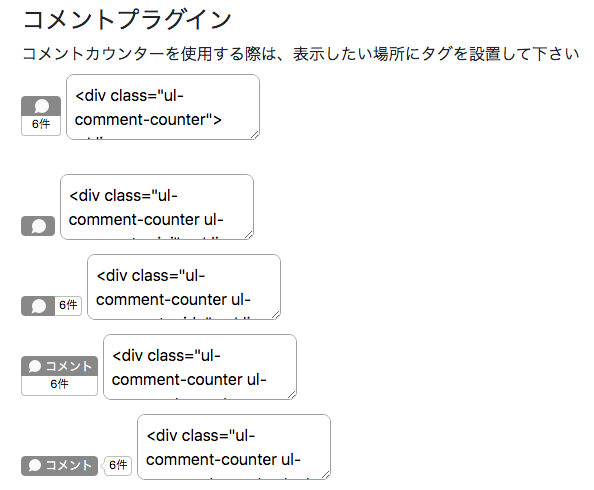Click the resize grip of the textarea by the stacked コメント counter
Image resolution: width=594 pixels, height=490 pixels.
click(x=292, y=395)
